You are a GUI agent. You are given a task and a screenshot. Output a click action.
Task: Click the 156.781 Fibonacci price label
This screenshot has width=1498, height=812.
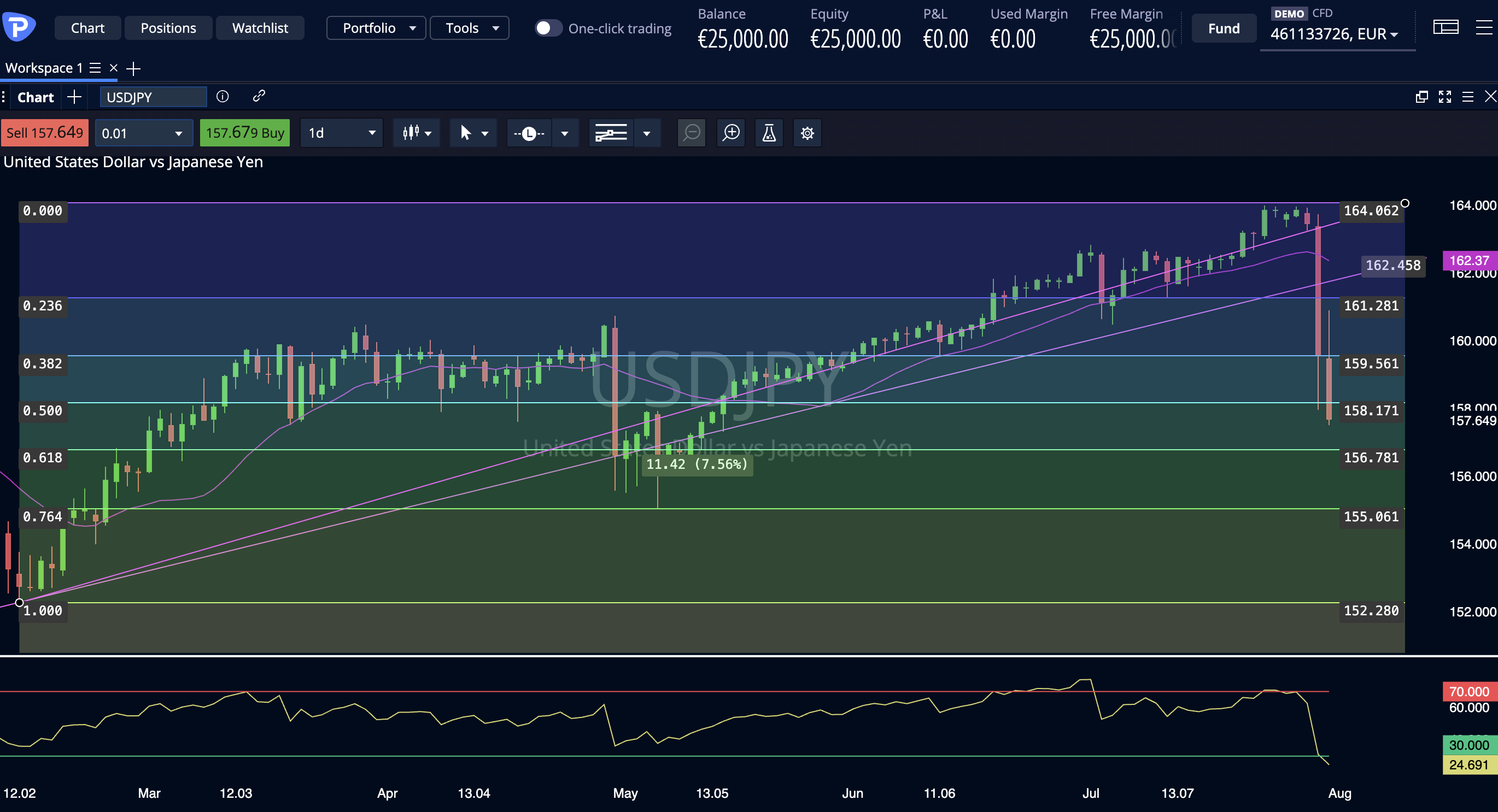(1371, 458)
